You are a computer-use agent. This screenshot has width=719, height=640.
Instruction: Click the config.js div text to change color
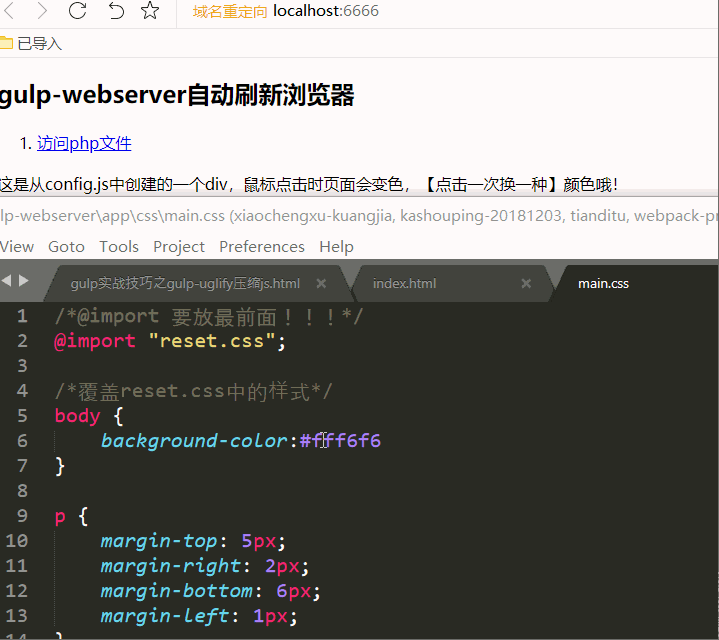pos(309,184)
